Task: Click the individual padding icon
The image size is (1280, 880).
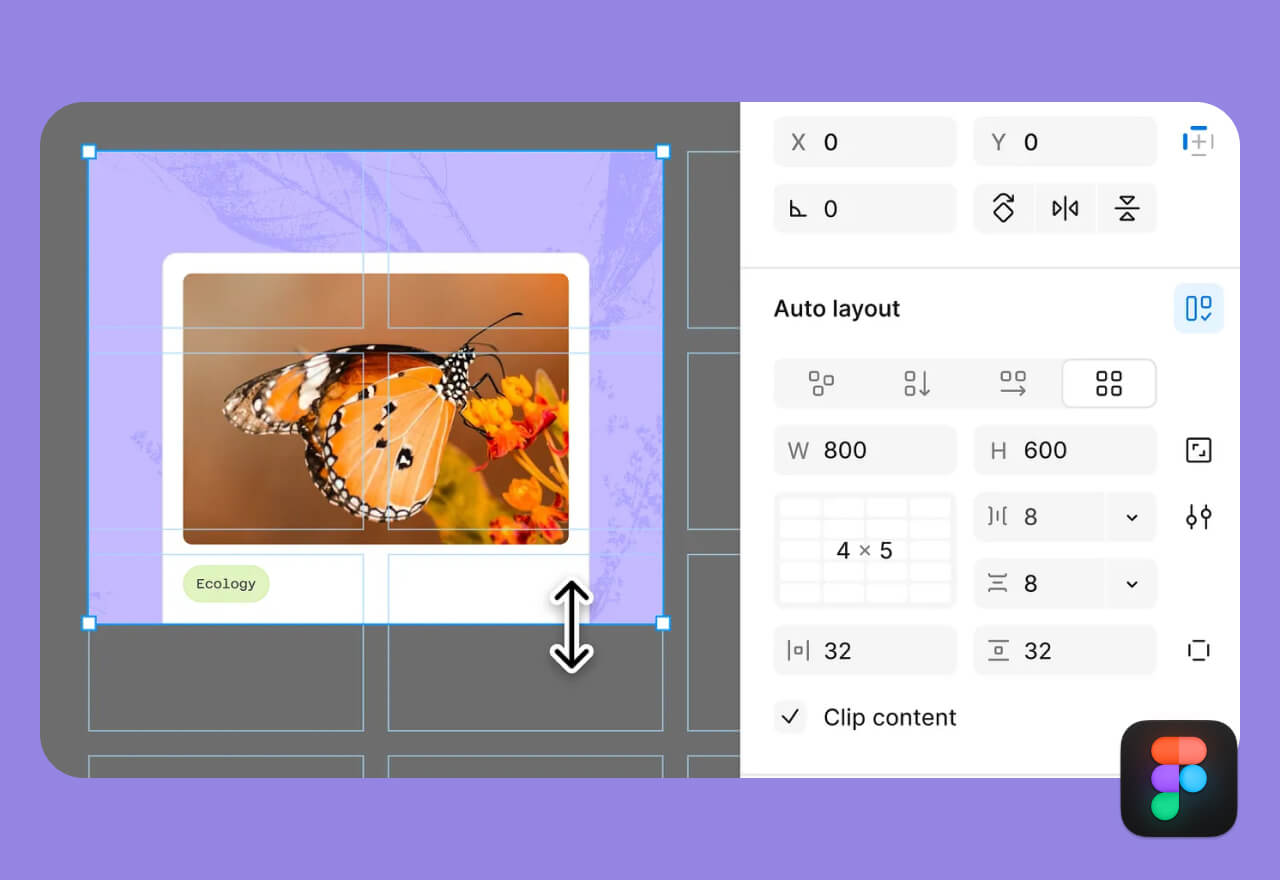Action: [1198, 651]
